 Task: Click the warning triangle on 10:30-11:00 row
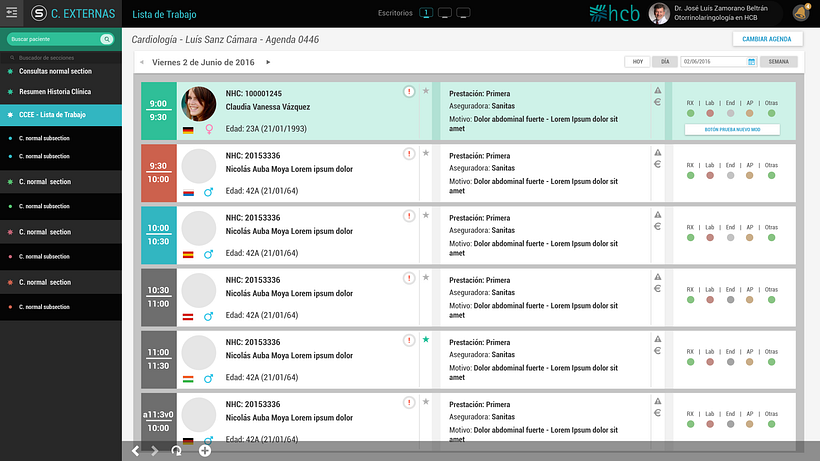click(658, 277)
